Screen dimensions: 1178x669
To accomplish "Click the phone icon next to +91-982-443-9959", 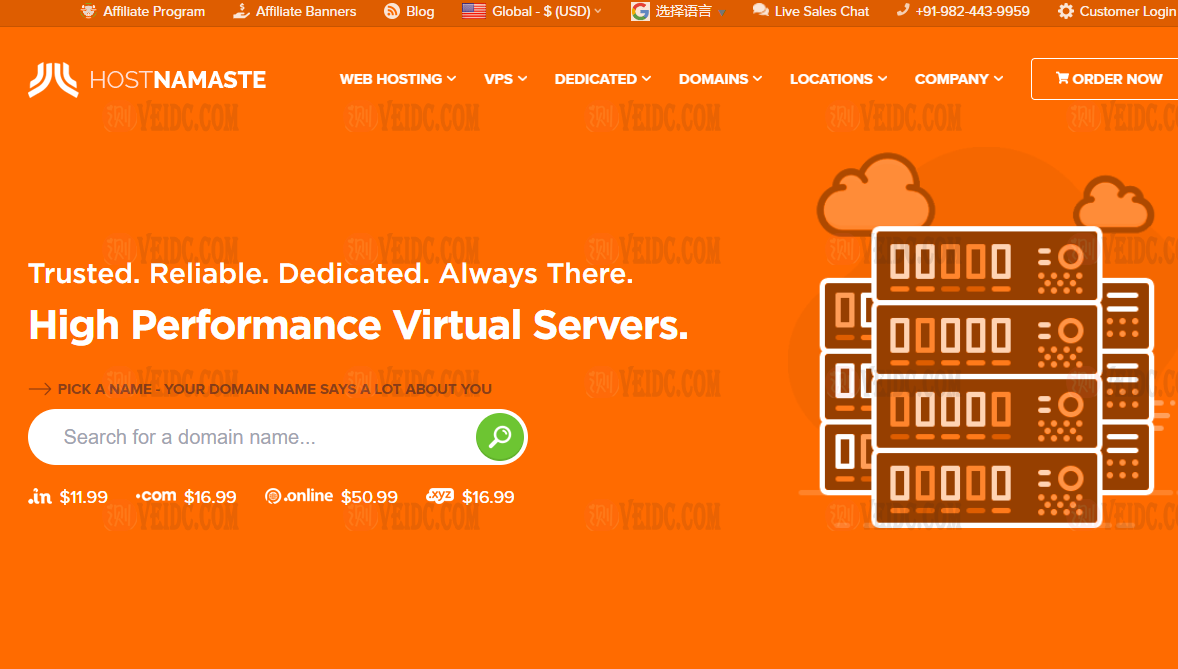I will point(902,12).
